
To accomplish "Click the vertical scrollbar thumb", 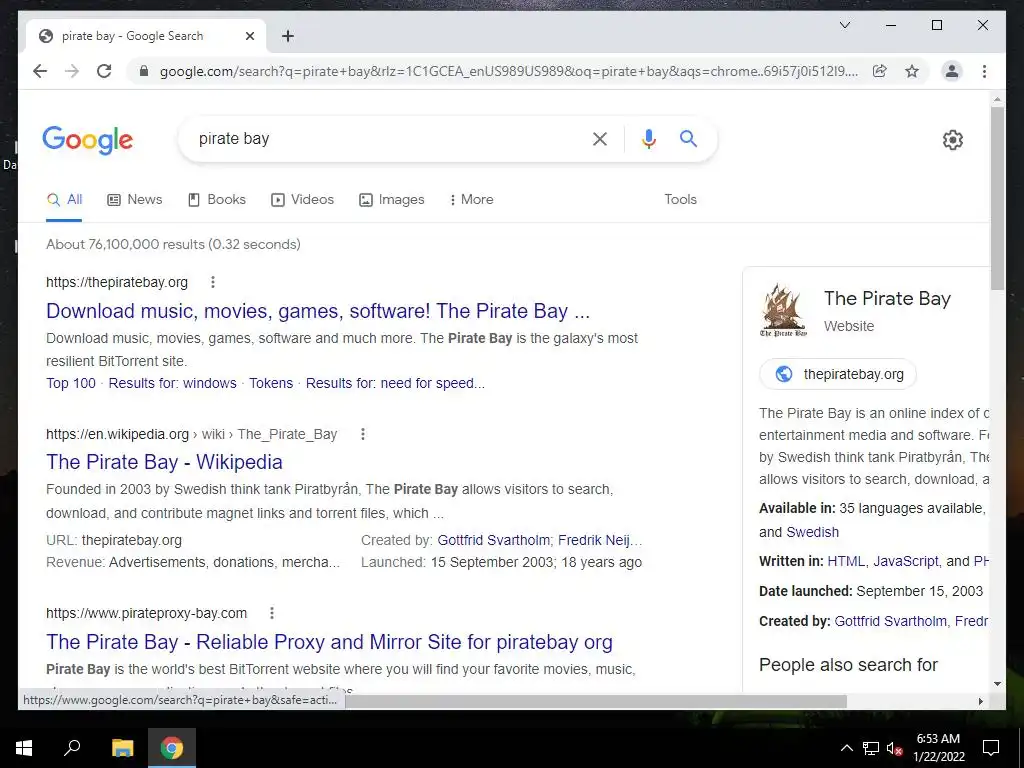I will (997, 198).
